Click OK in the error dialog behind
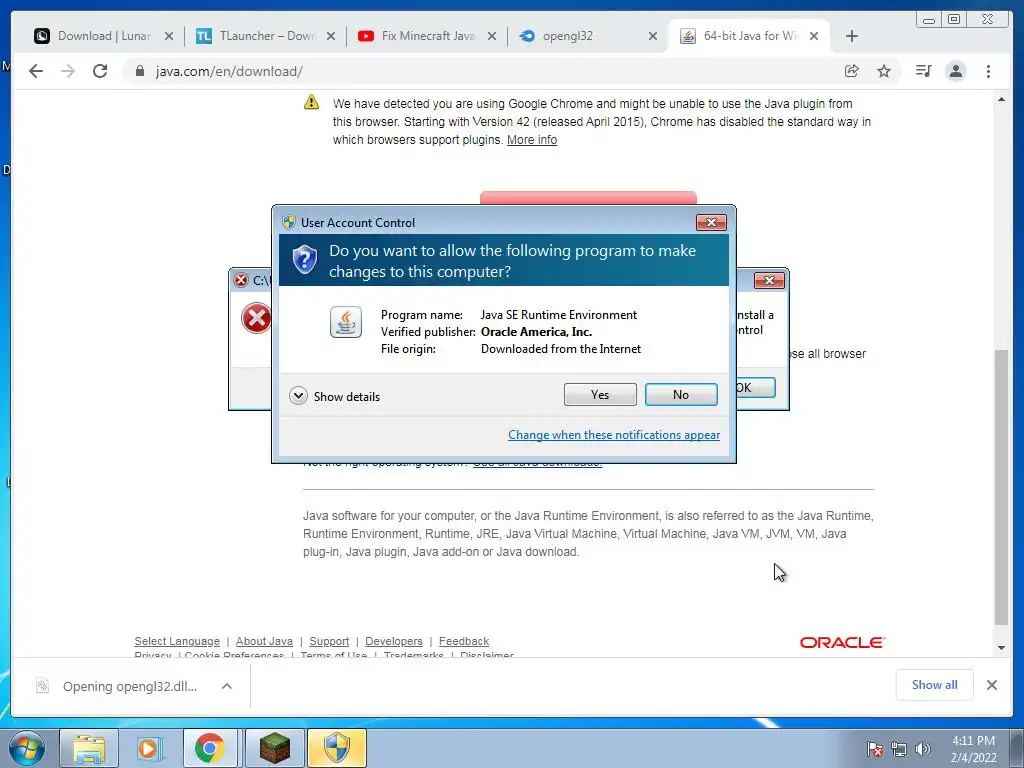 (755, 387)
